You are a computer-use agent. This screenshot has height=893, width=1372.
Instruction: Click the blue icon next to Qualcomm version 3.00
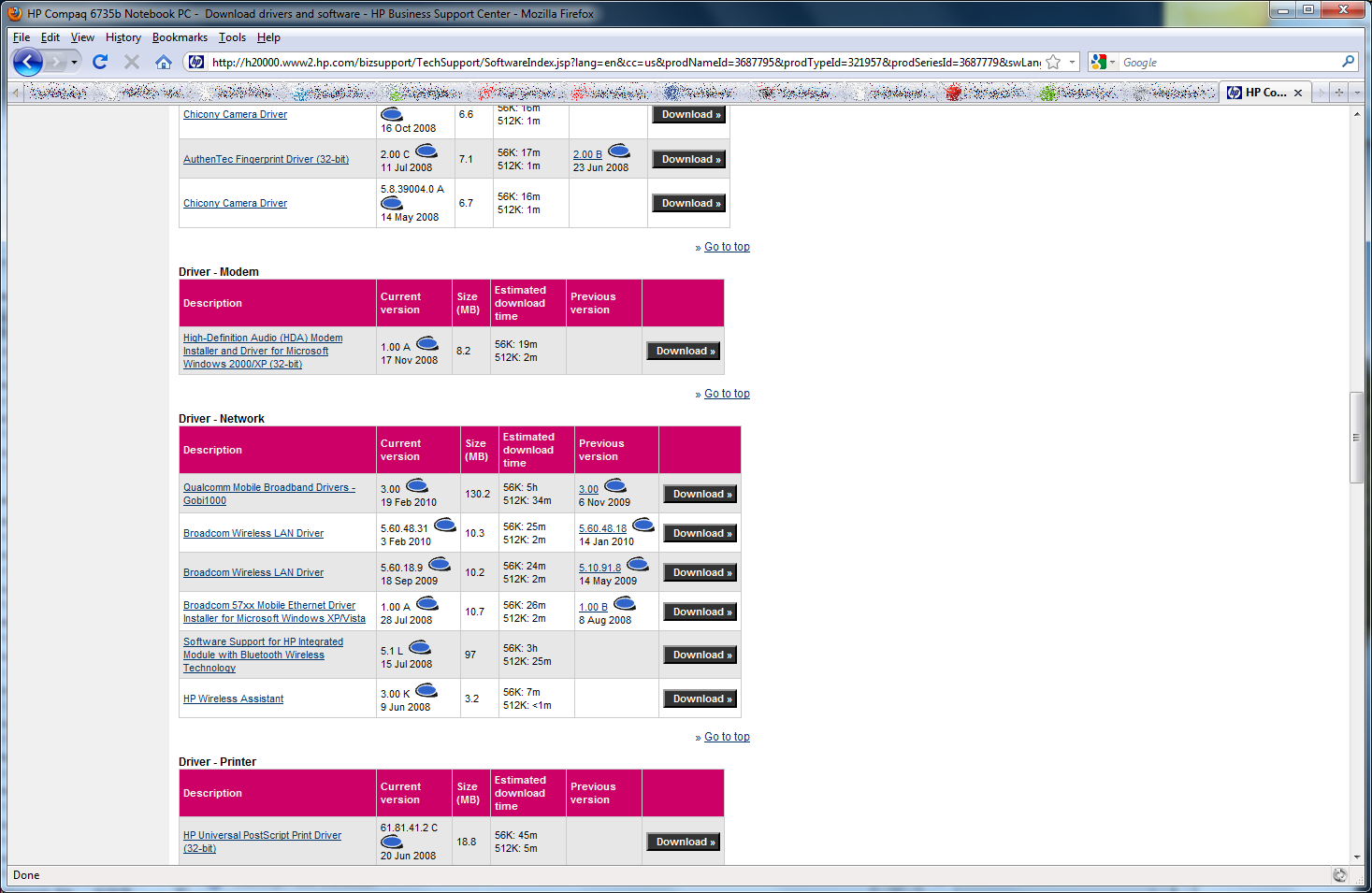[417, 485]
